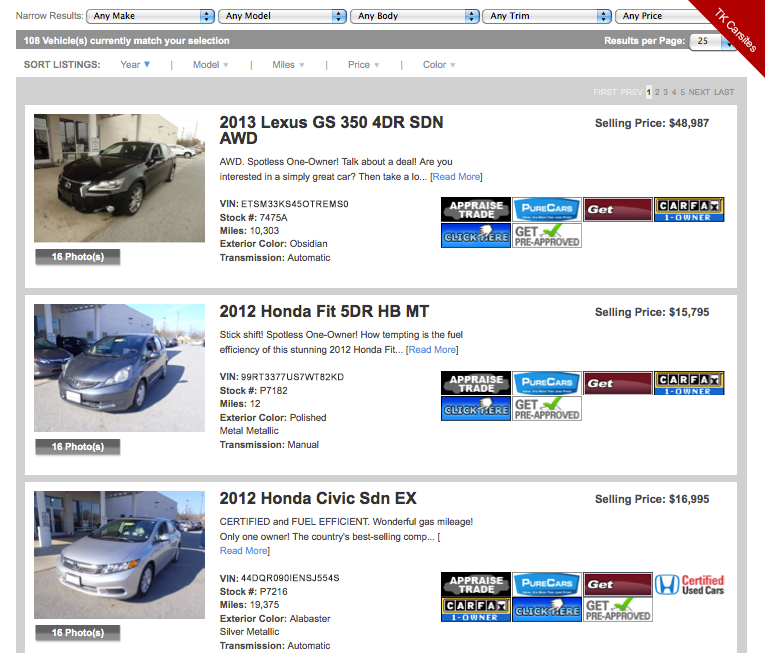Read More on Lexus description
Viewport: 765px width, 653px height.
click(x=456, y=177)
